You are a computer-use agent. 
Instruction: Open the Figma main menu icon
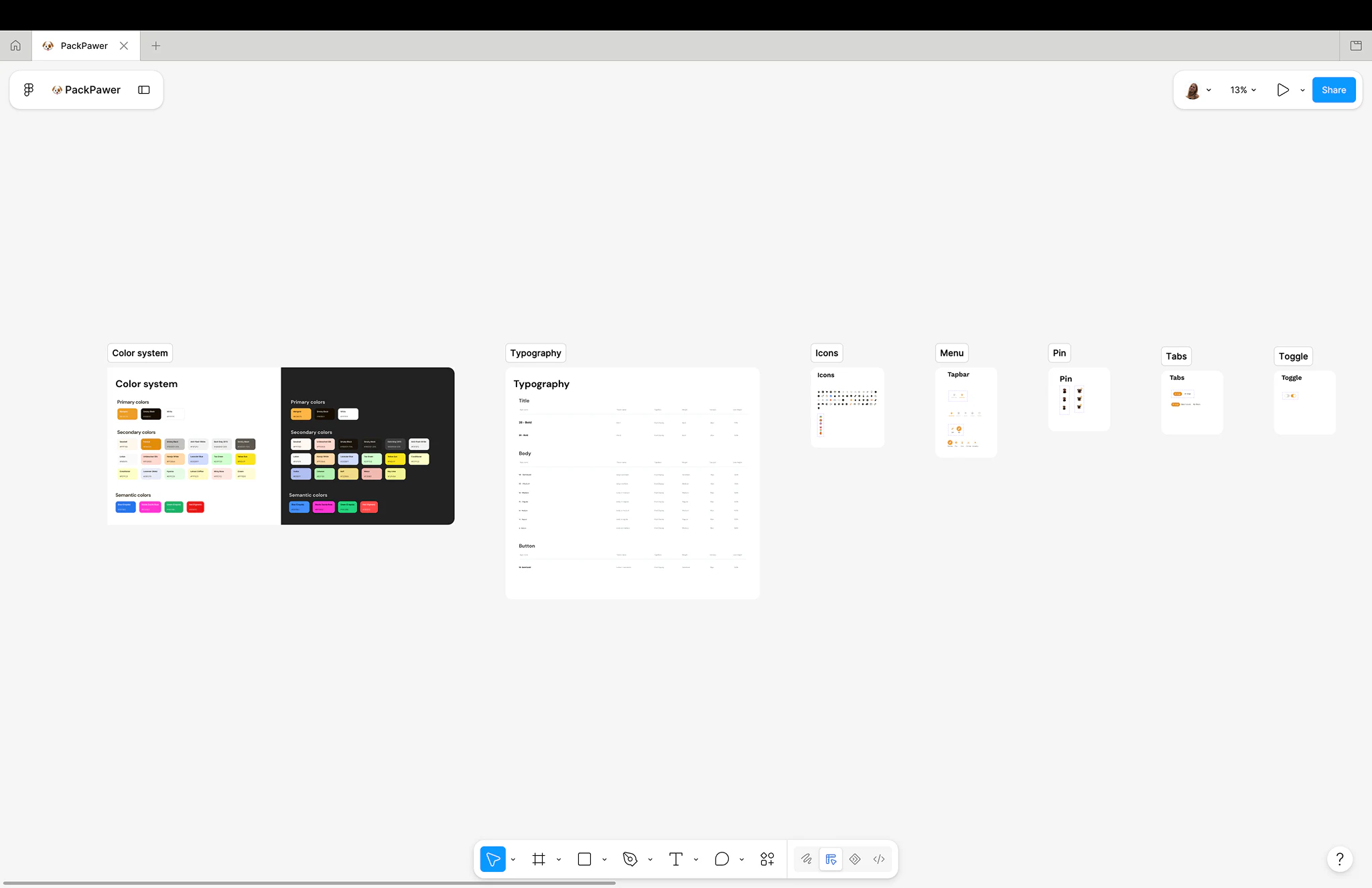pyautogui.click(x=29, y=90)
